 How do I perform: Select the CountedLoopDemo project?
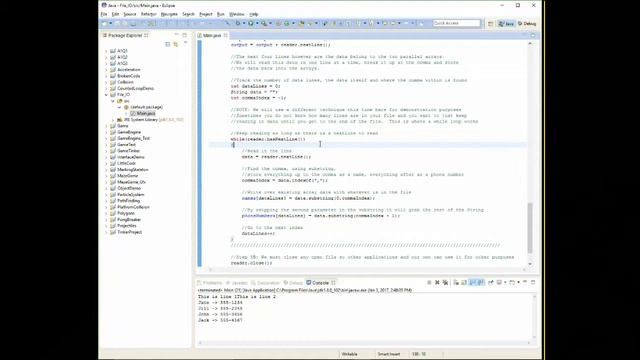pos(132,89)
